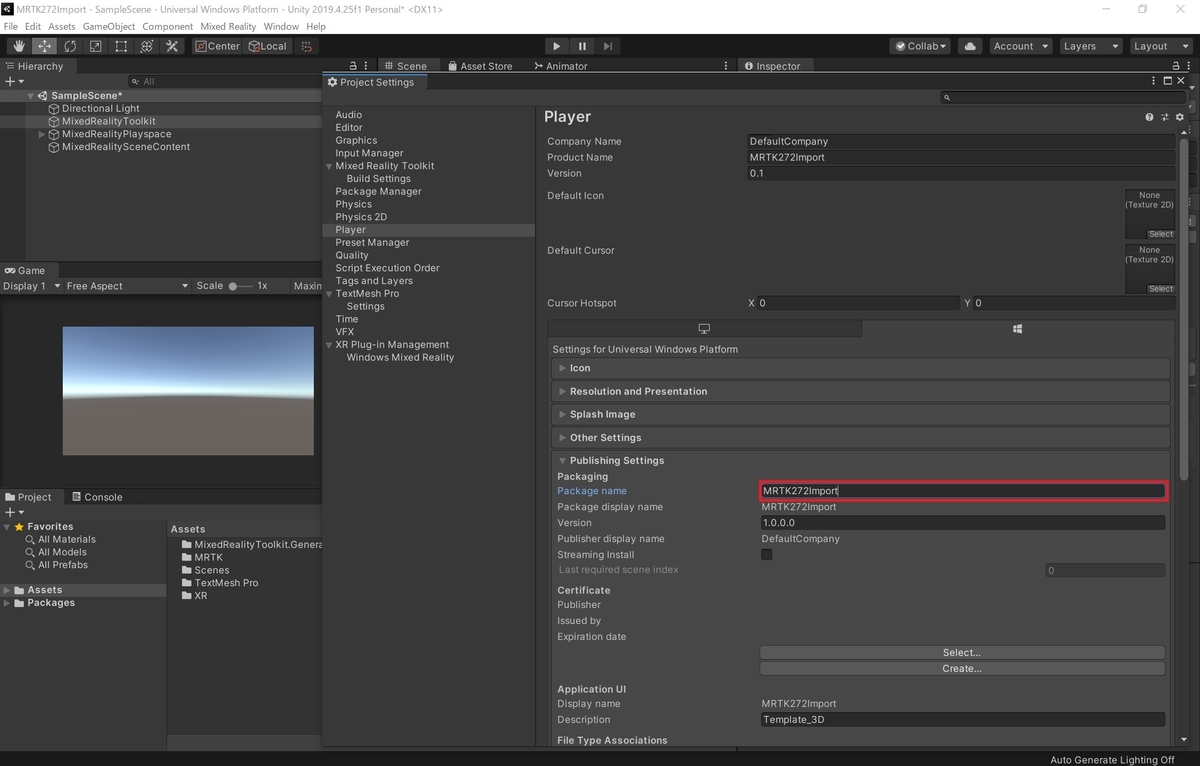Select the Windows platform tab icon

(1017, 329)
